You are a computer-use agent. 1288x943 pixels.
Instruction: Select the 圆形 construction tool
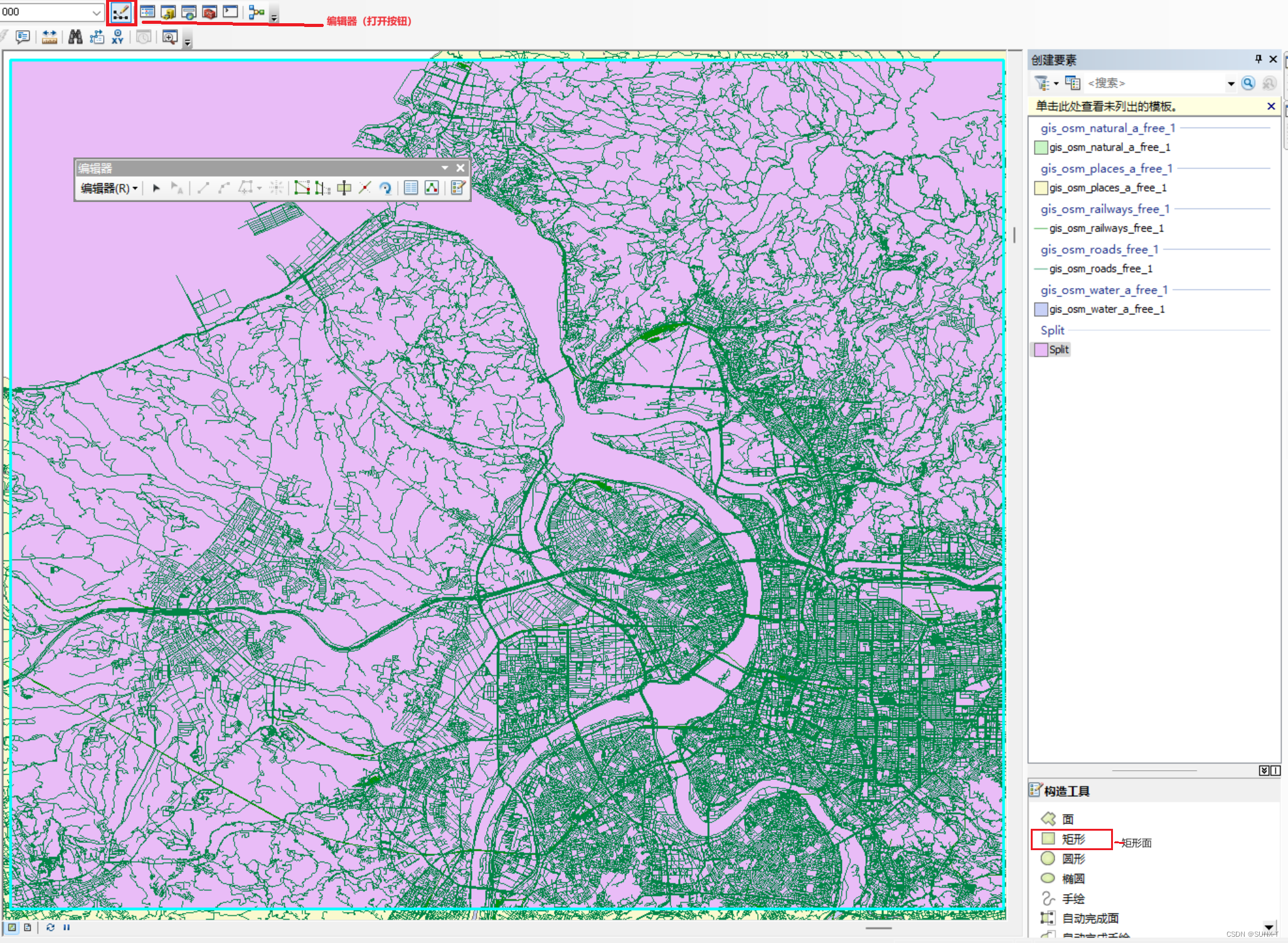click(1072, 859)
